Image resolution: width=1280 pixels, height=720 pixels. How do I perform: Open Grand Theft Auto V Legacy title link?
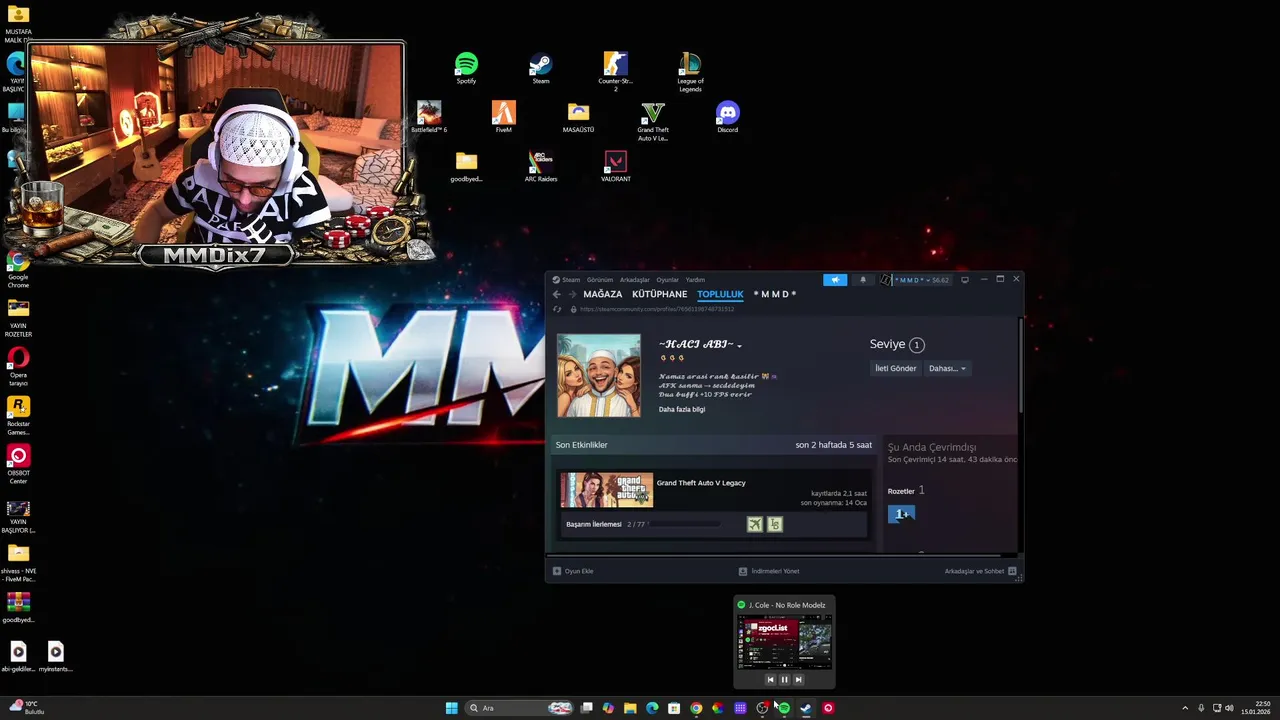(701, 483)
